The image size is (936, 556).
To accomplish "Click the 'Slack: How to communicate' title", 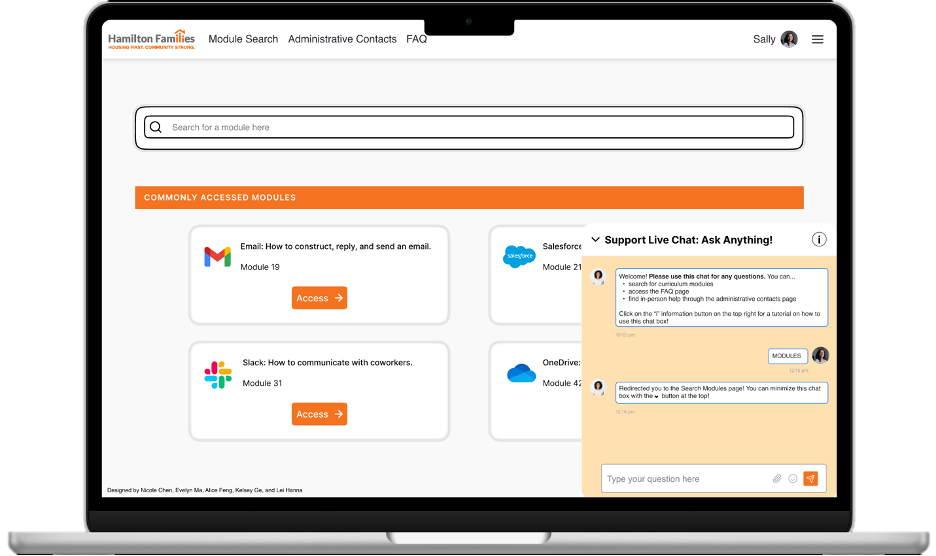I will coord(327,363).
